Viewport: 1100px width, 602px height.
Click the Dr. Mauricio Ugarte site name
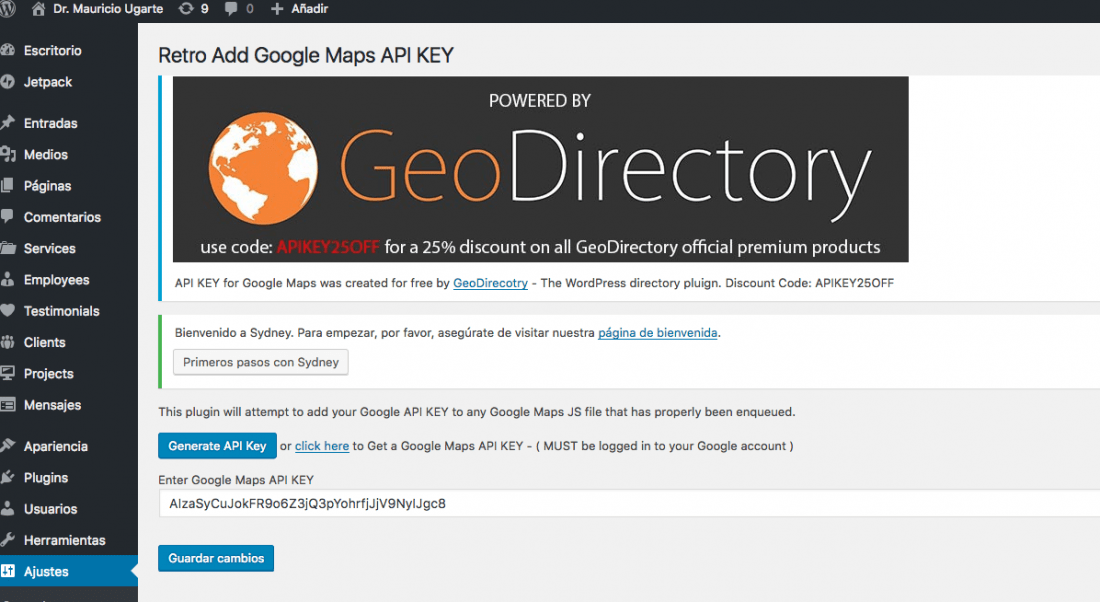pyautogui.click(x=108, y=8)
